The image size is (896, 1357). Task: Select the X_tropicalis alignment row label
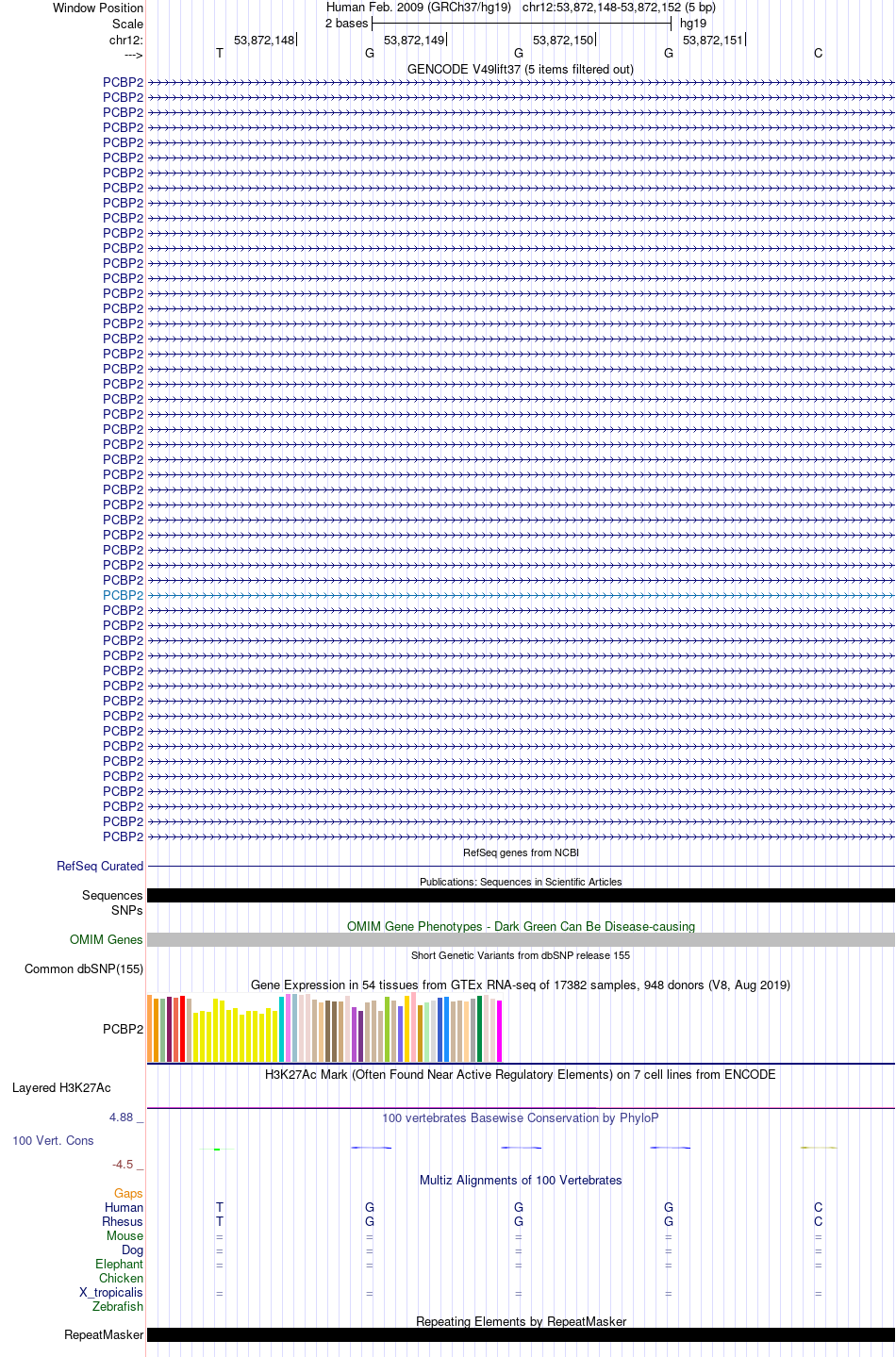pyautogui.click(x=111, y=1293)
